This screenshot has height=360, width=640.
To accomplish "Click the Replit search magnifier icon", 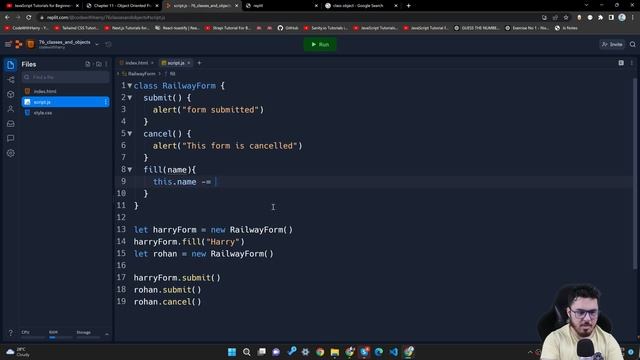I will coord(632,44).
